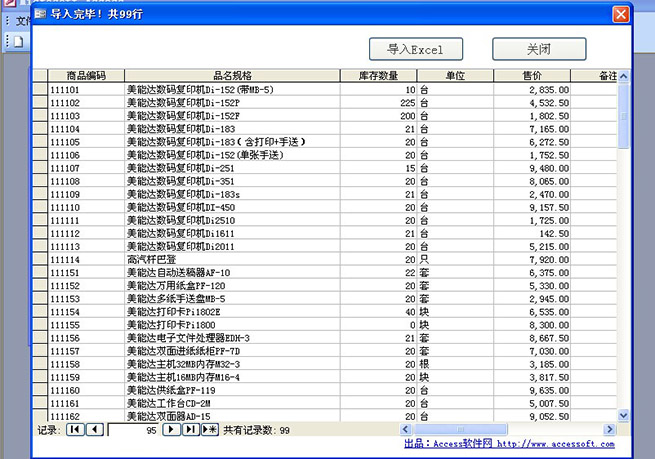Click unit 根 cell in row 111158
The height and width of the screenshot is (459, 655).
[x=455, y=364]
